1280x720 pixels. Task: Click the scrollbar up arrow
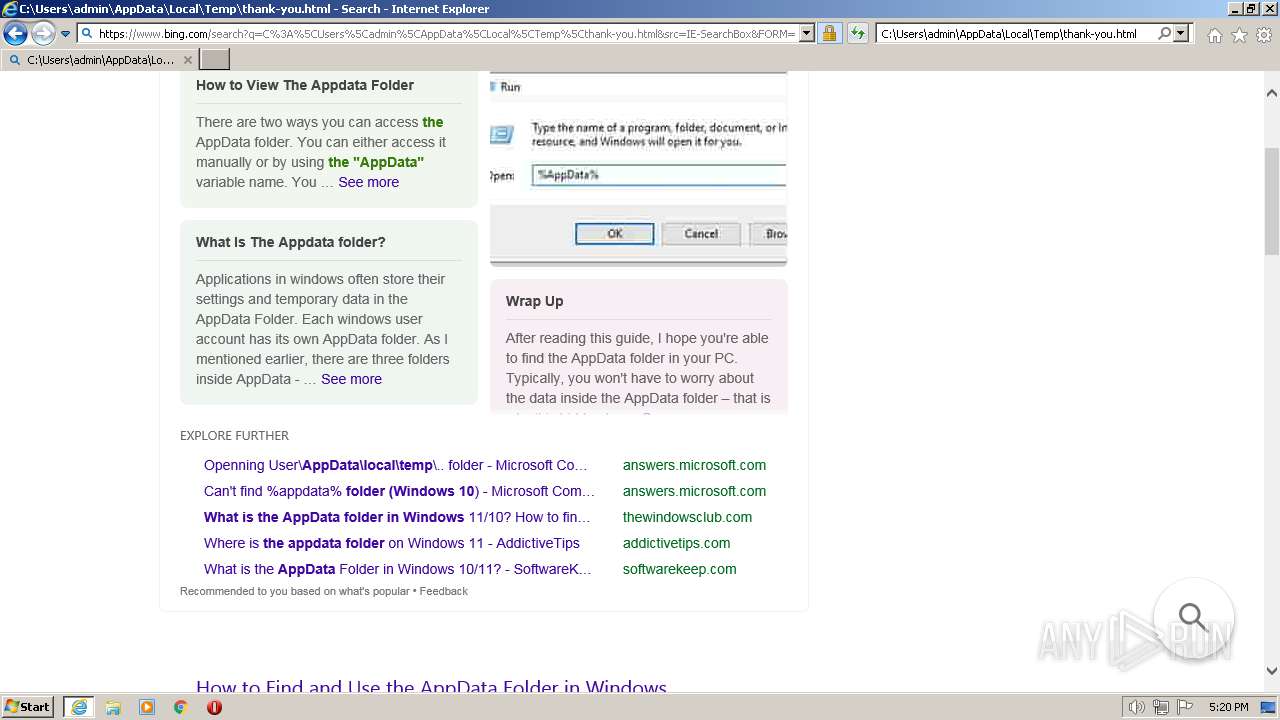click(1272, 93)
